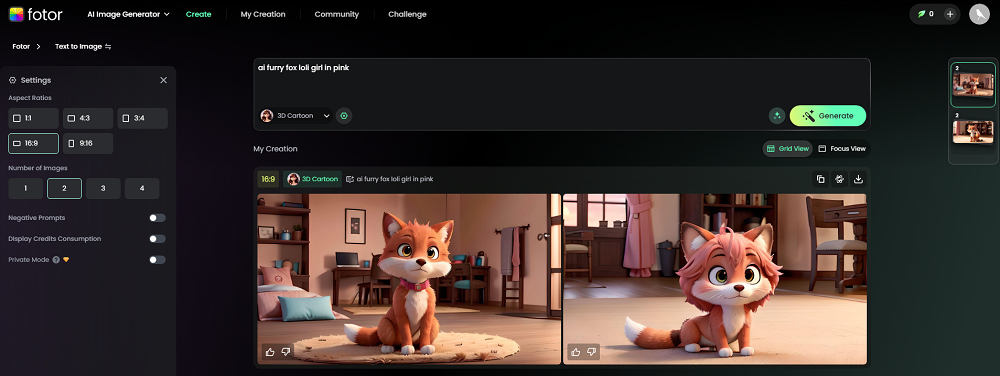Go to the Create tab
This screenshot has width=1000, height=376.
[198, 14]
